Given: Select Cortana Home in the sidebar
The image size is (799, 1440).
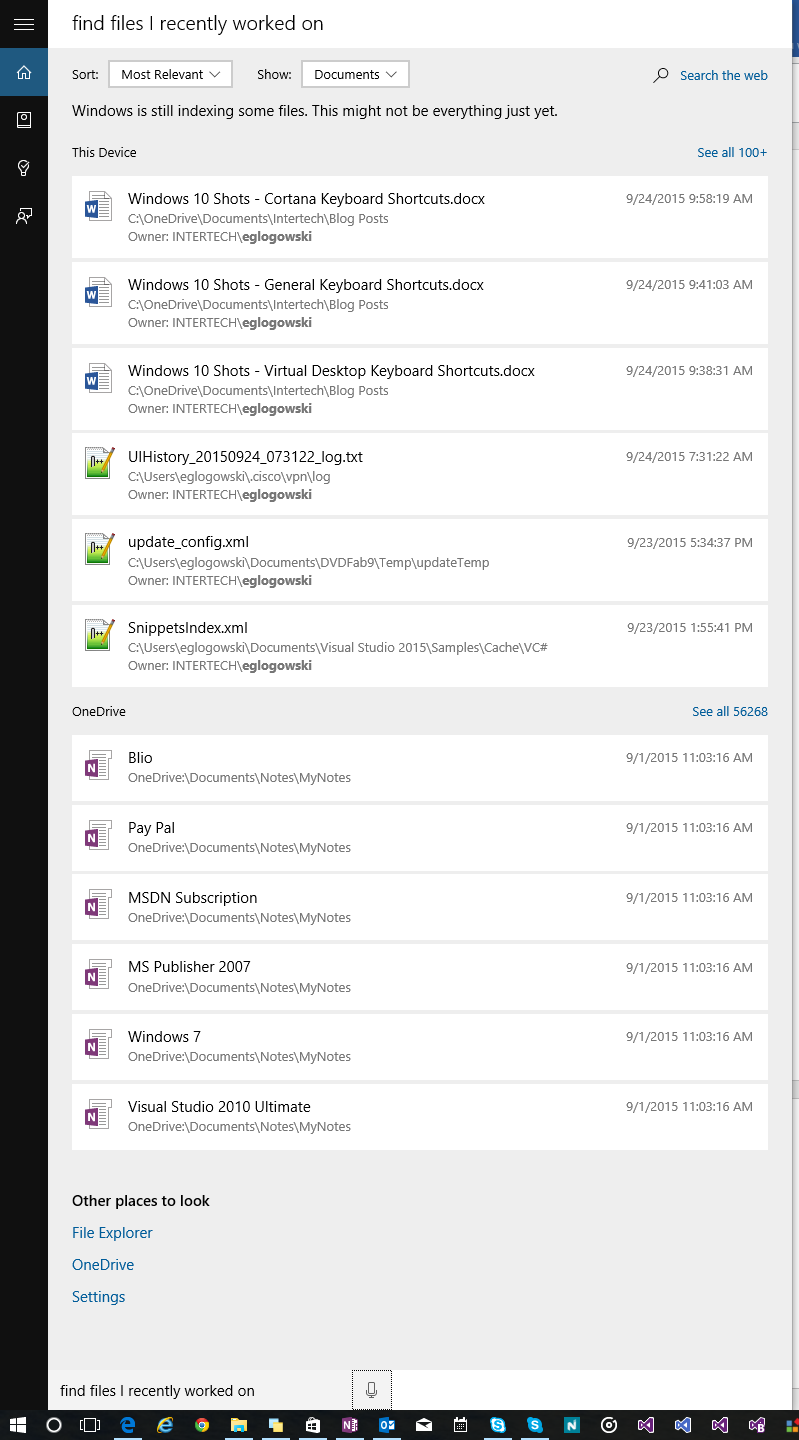Looking at the screenshot, I should point(24,72).
